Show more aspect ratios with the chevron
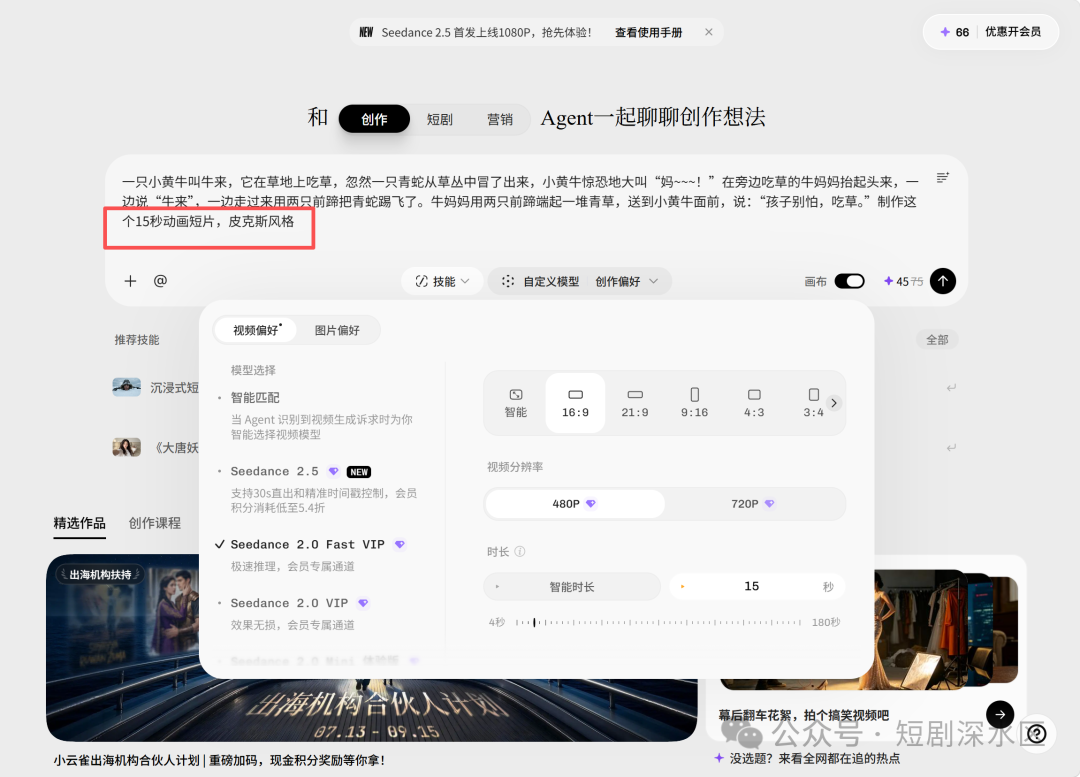Image resolution: width=1080 pixels, height=777 pixels. tap(833, 403)
